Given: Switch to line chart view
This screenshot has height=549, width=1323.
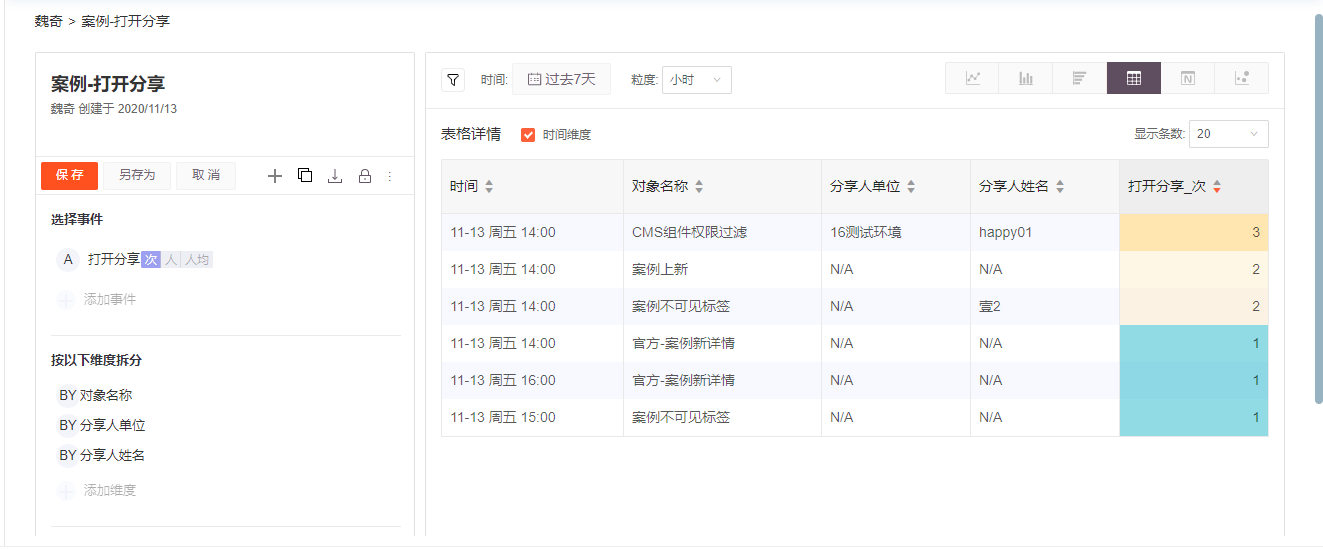Looking at the screenshot, I should click(x=973, y=78).
